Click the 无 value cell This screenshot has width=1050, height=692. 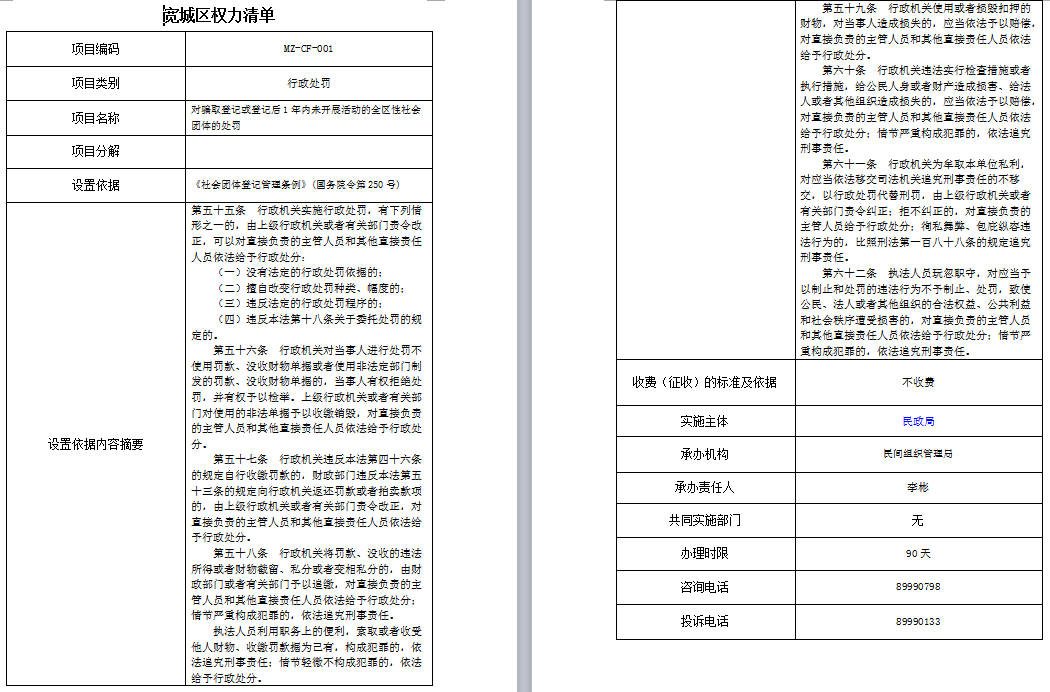coord(919,521)
